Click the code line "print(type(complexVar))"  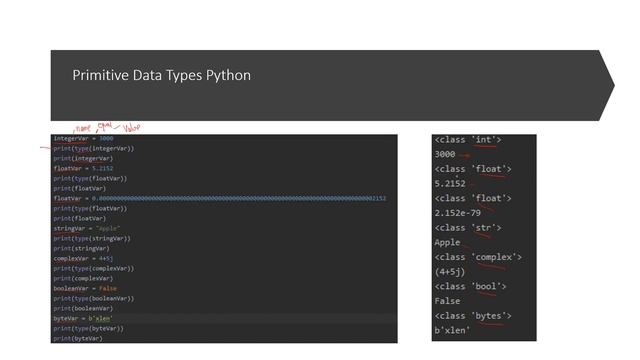(93, 268)
